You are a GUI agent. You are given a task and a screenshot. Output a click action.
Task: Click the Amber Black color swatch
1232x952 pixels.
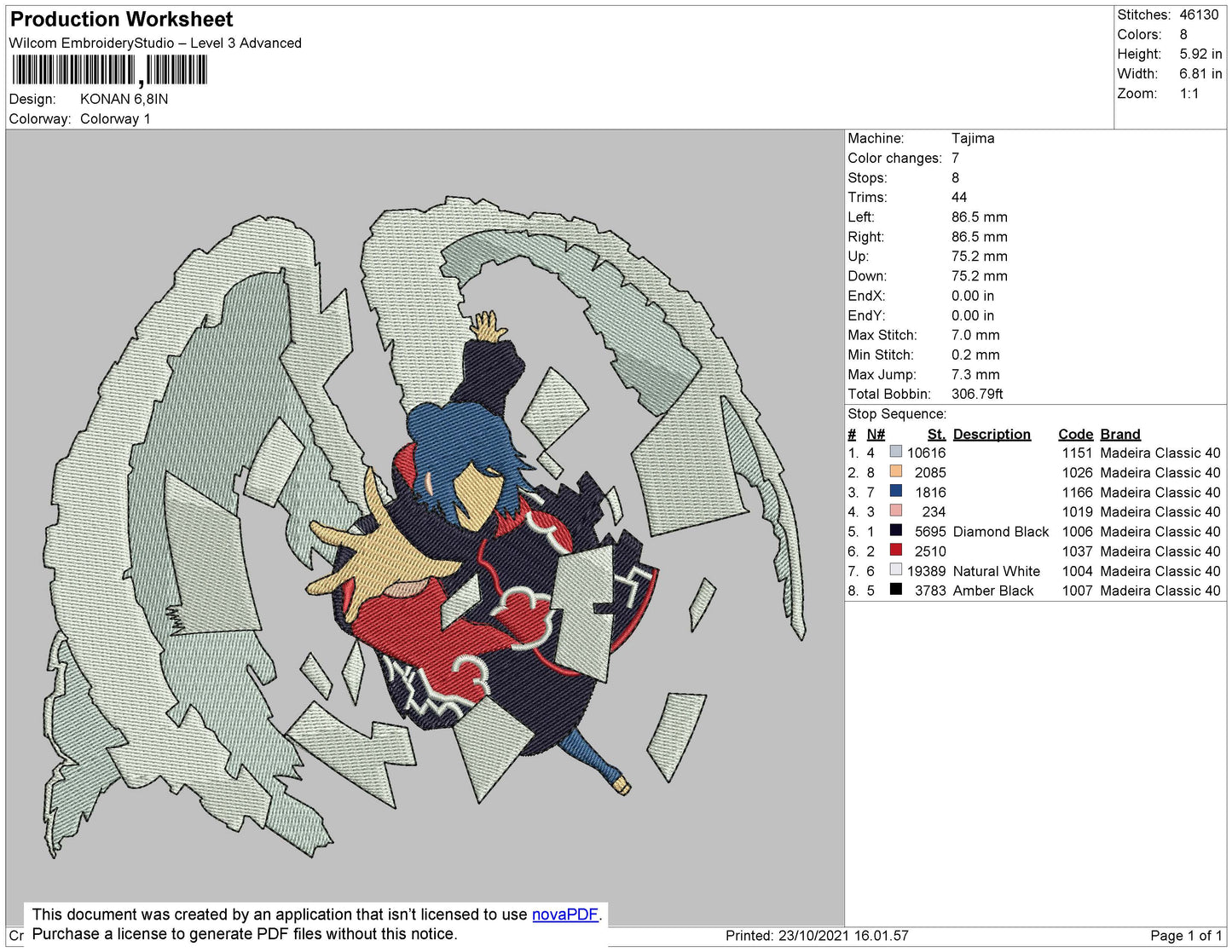click(895, 589)
